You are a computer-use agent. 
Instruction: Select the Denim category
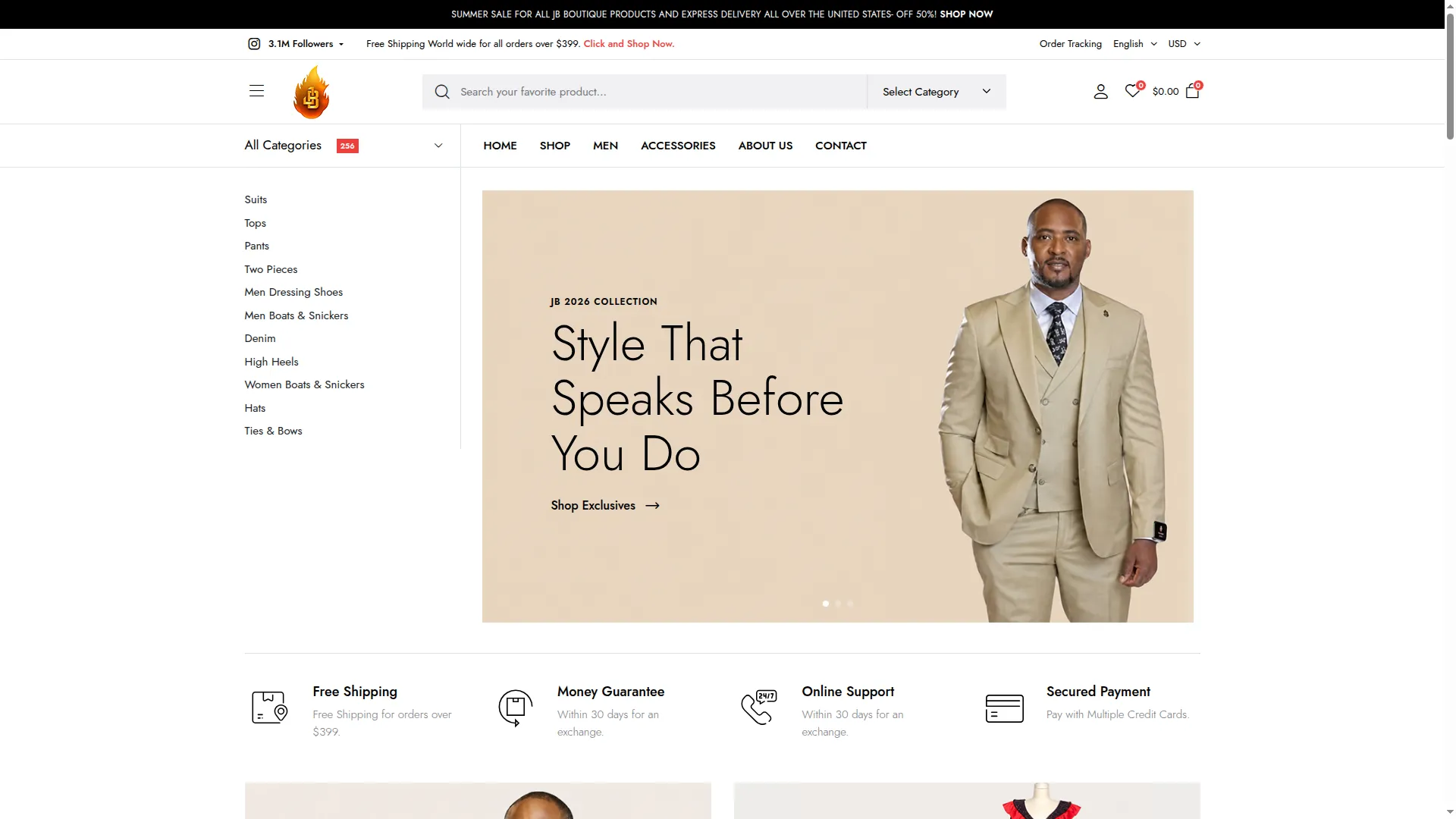(259, 338)
